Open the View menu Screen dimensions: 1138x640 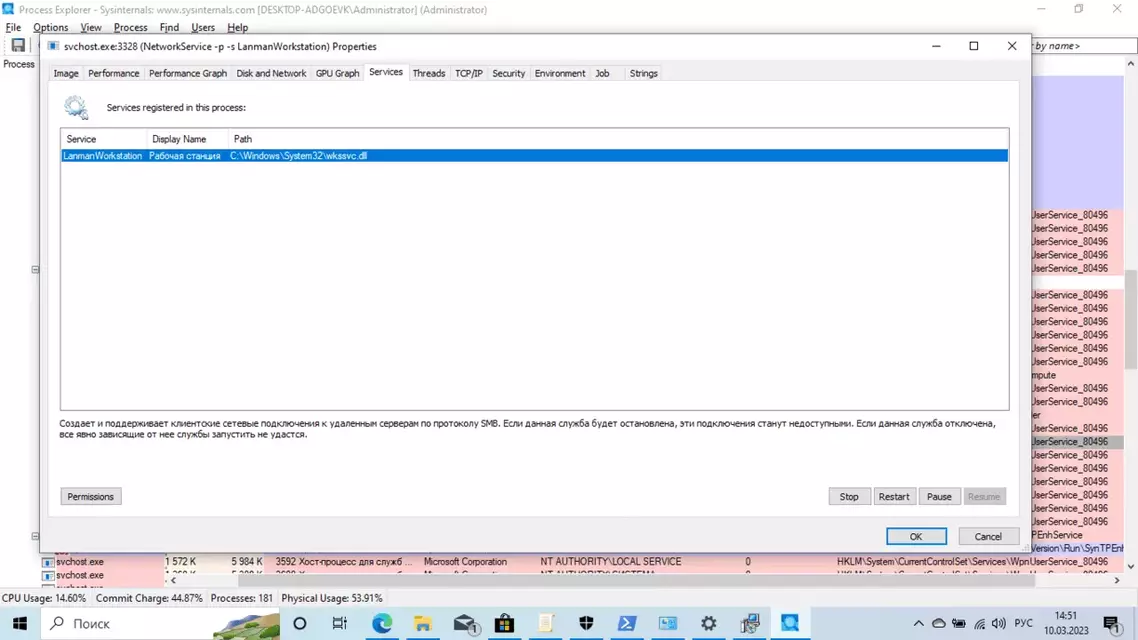(x=91, y=28)
